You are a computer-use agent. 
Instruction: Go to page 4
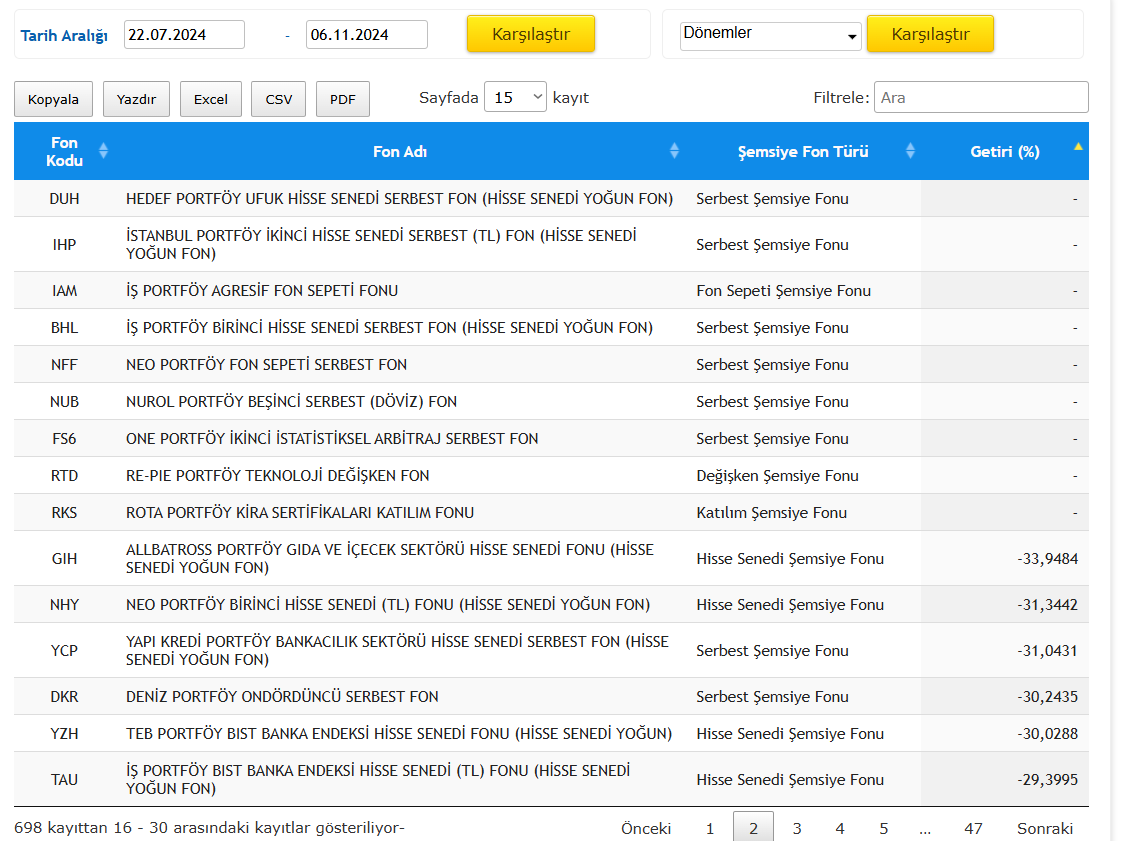tap(840, 828)
